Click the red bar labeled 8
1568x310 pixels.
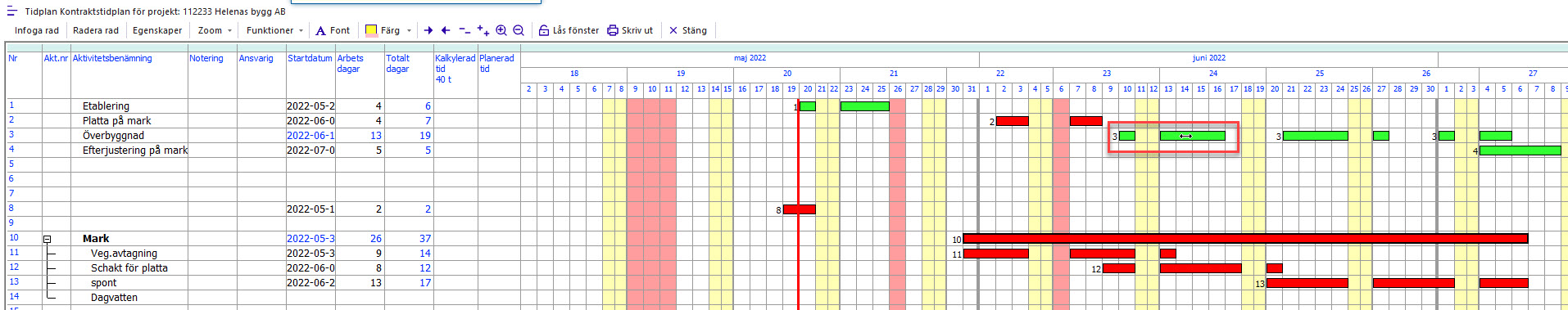(799, 209)
